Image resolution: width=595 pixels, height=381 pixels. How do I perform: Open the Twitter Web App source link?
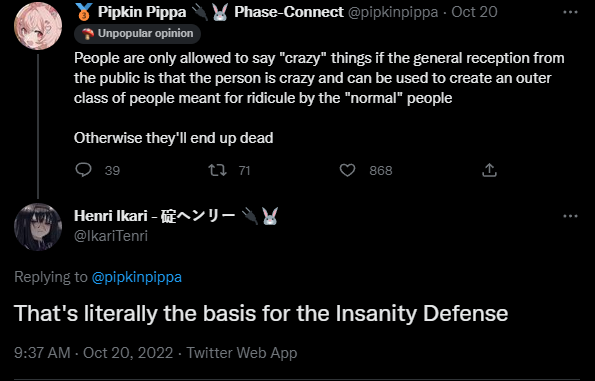point(242,353)
